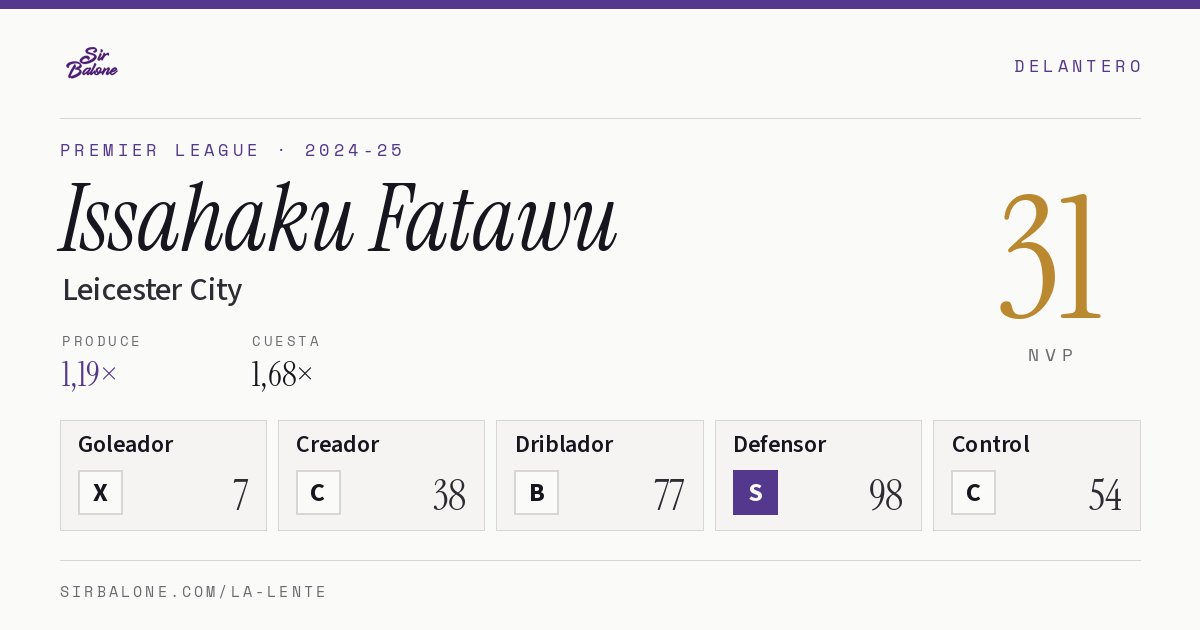Click the Control score 54

(1105, 495)
